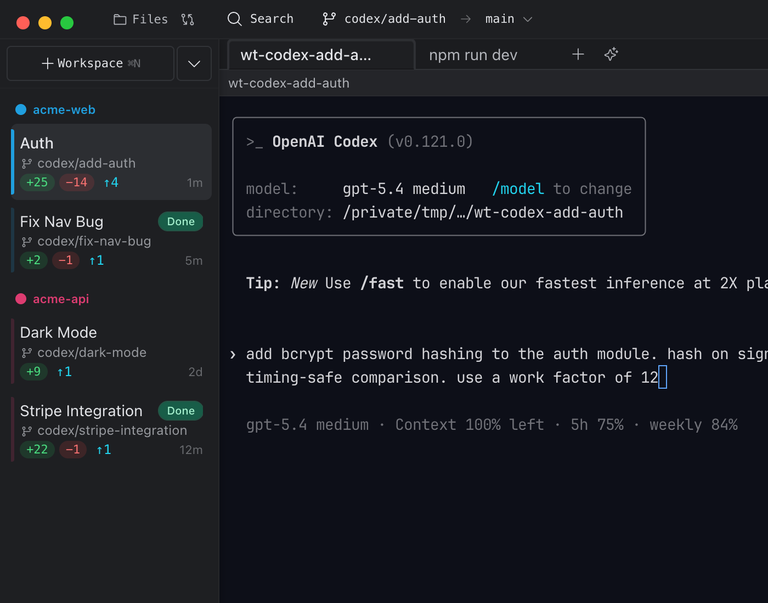Click the −14 deletions badge on Auth
The height and width of the screenshot is (603, 768).
coord(76,183)
